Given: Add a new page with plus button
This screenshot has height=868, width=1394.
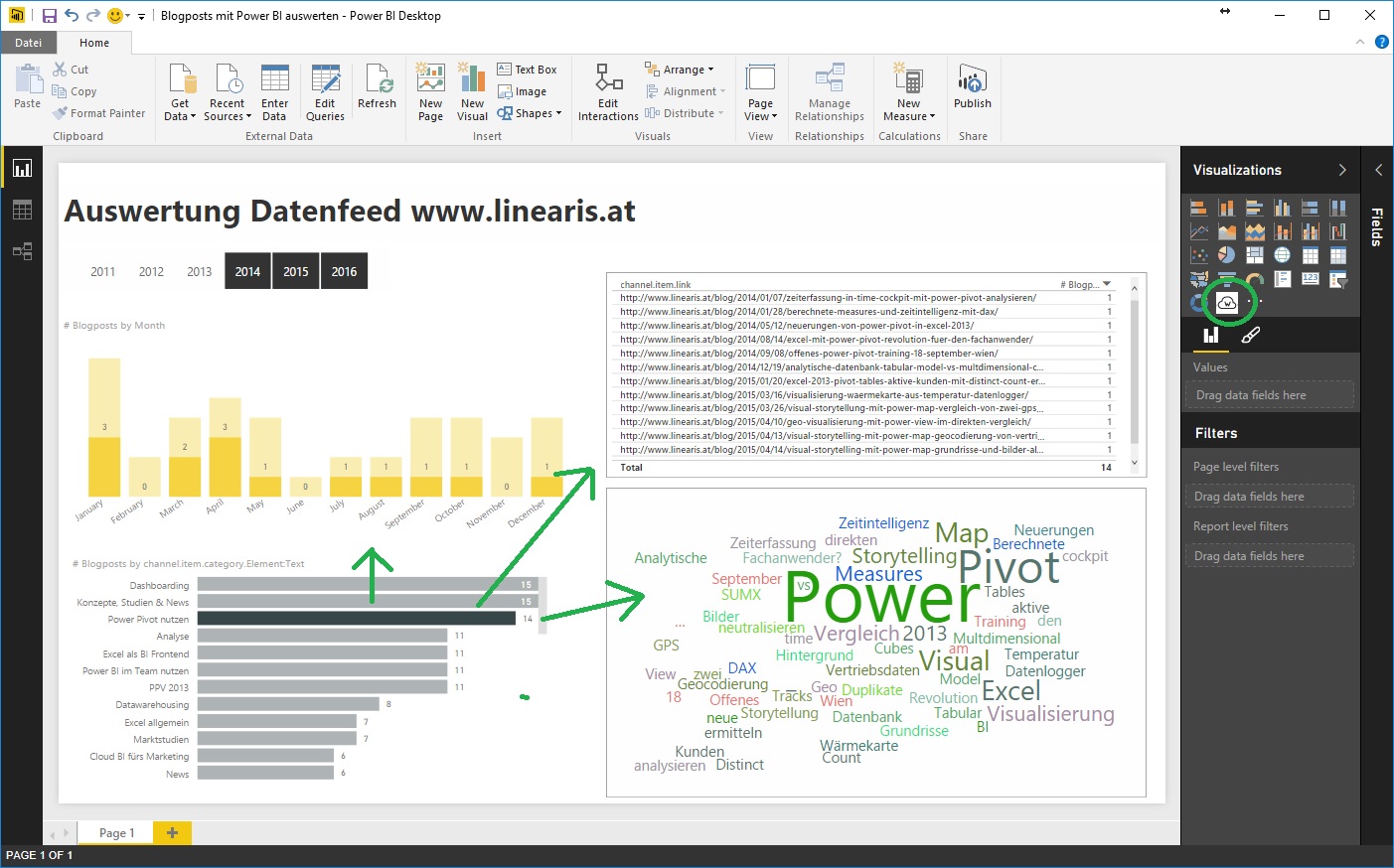Looking at the screenshot, I should (172, 832).
